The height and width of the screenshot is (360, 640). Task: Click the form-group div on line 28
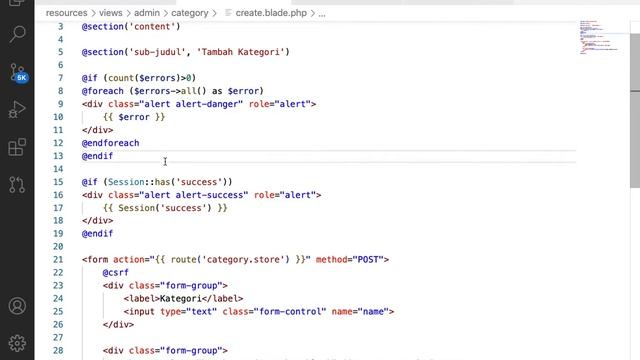click(x=165, y=350)
